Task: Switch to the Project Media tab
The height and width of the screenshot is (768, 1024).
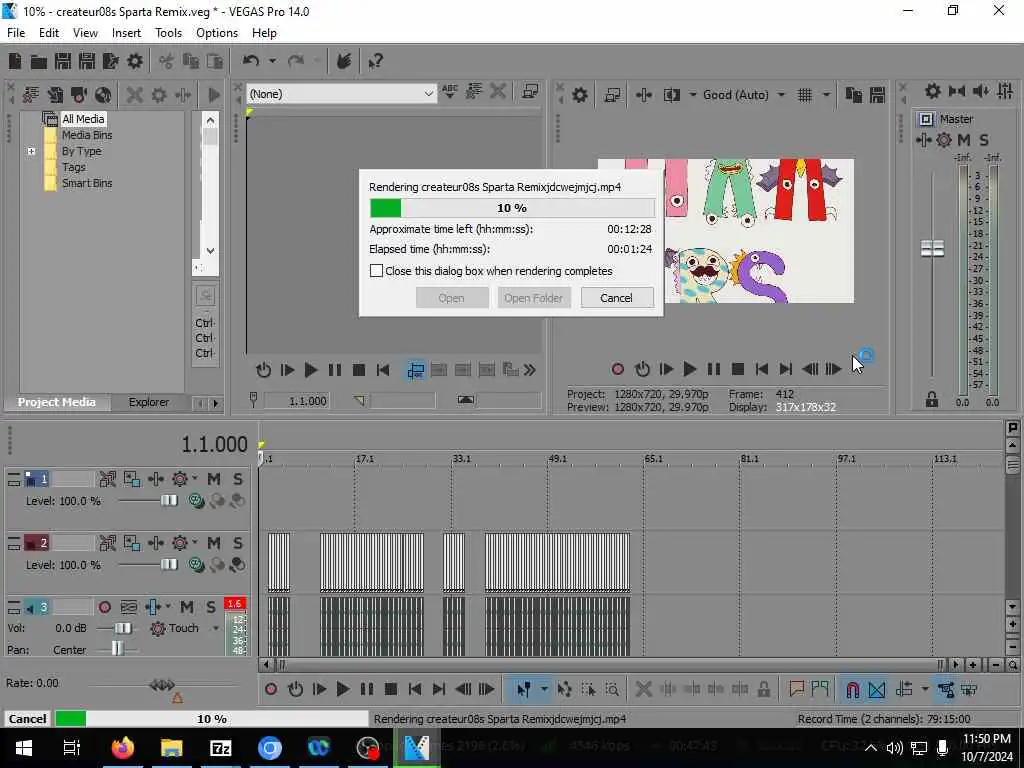Action: click(x=57, y=402)
